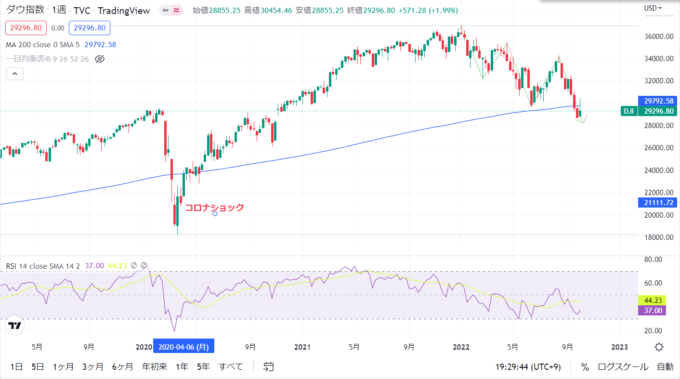Click the 2022 time axis label
Viewport: 680px width, 379px height.
[461, 347]
